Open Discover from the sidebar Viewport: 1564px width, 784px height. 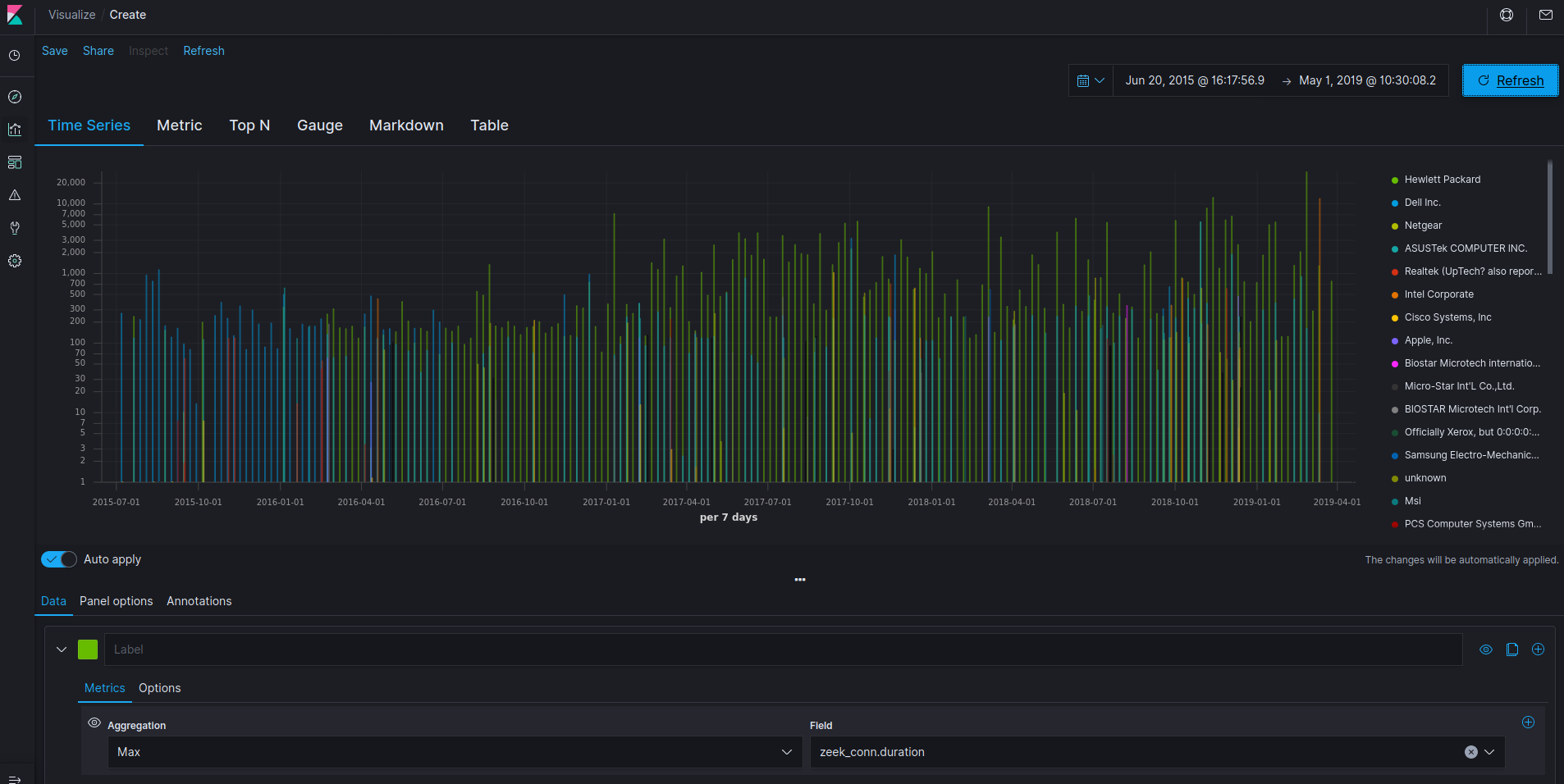point(15,96)
